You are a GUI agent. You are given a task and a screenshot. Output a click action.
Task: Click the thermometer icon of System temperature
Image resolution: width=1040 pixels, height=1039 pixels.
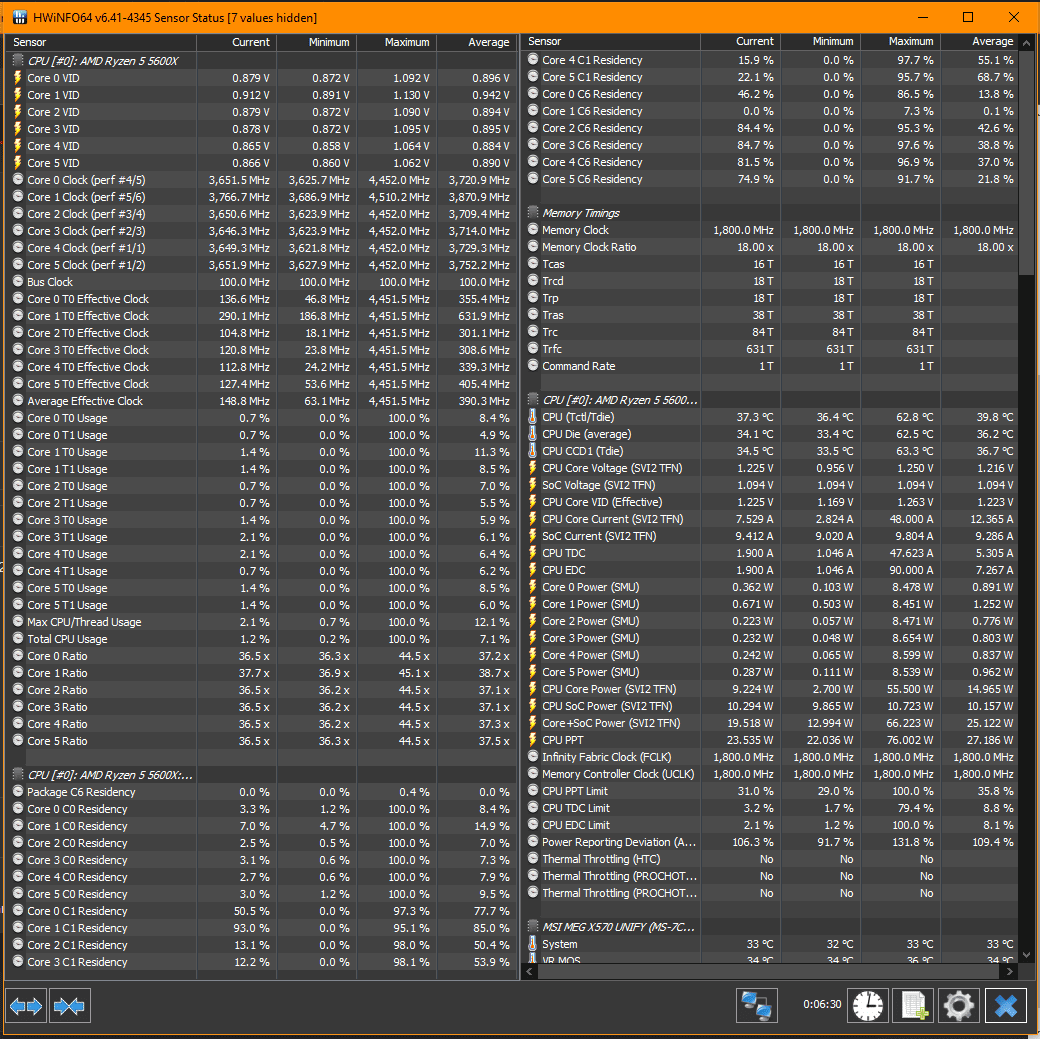533,943
